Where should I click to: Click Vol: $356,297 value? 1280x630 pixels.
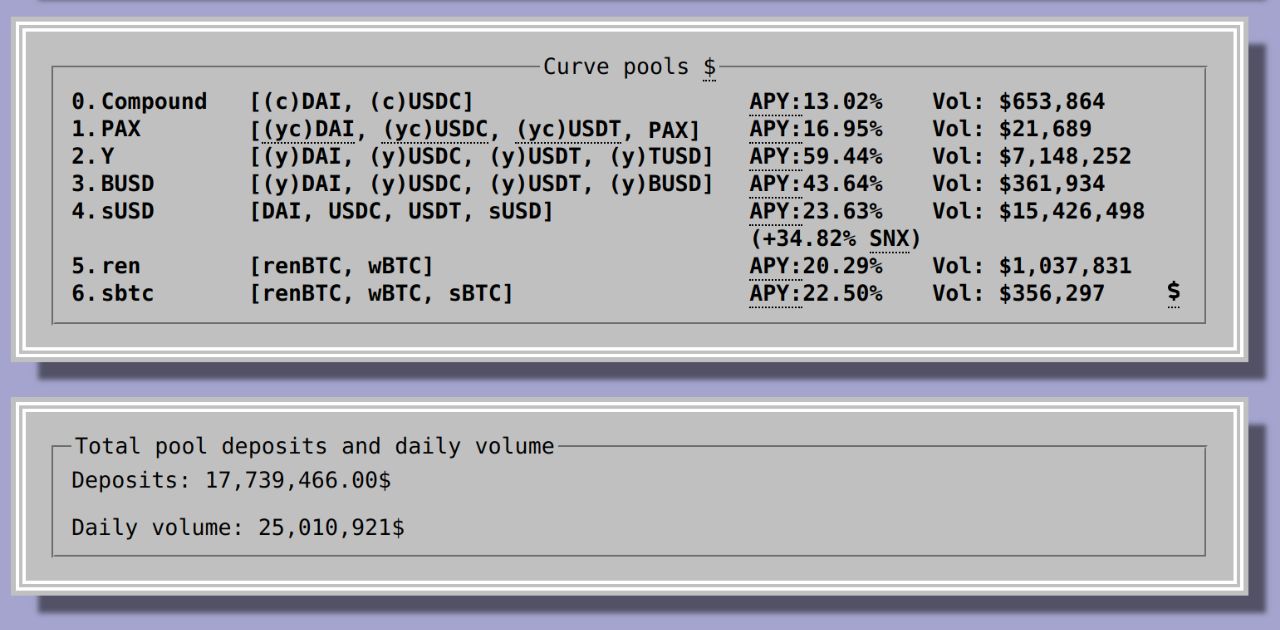1019,293
